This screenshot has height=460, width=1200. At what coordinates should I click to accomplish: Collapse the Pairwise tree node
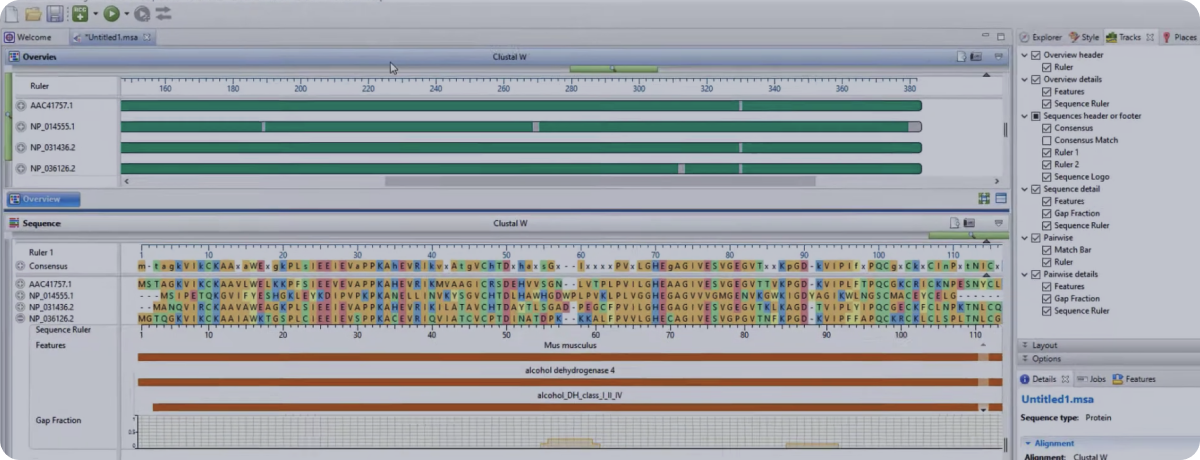tap(1024, 238)
